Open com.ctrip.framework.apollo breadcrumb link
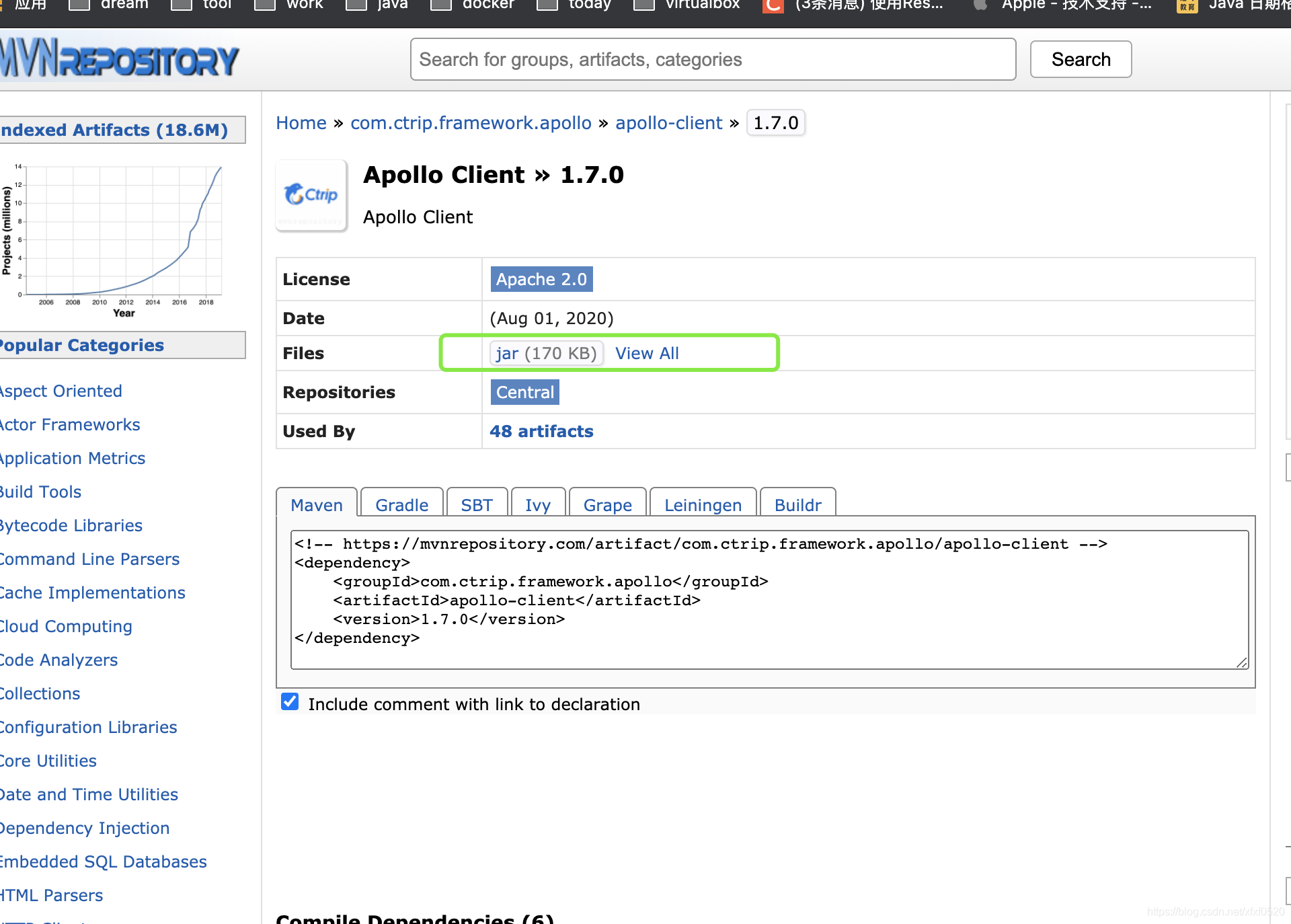This screenshot has height=924, width=1291. pos(471,123)
